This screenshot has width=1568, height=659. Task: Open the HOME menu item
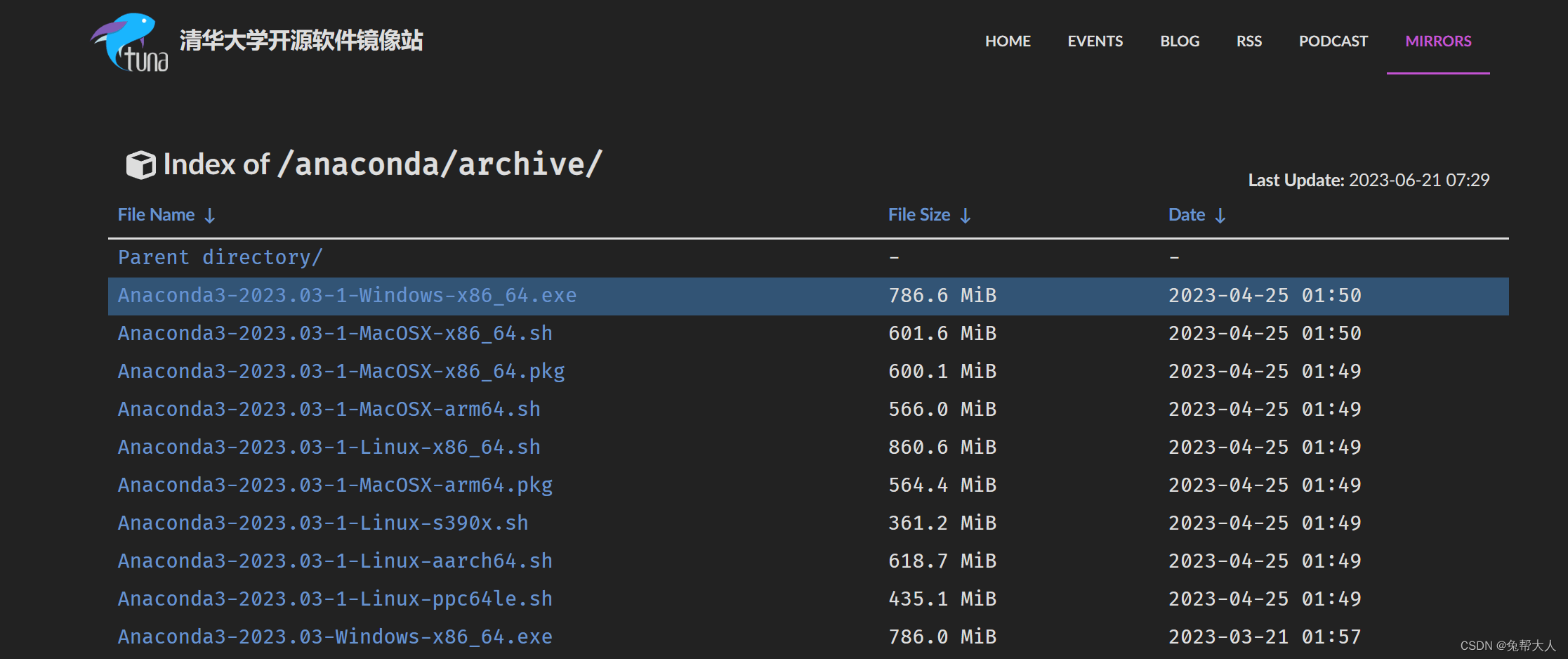[1008, 41]
